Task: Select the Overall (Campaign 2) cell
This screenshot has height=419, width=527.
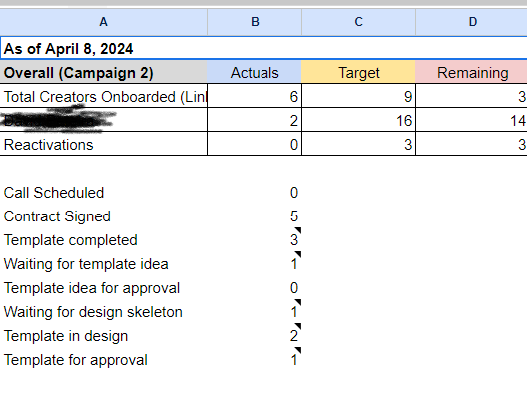Action: click(x=104, y=73)
